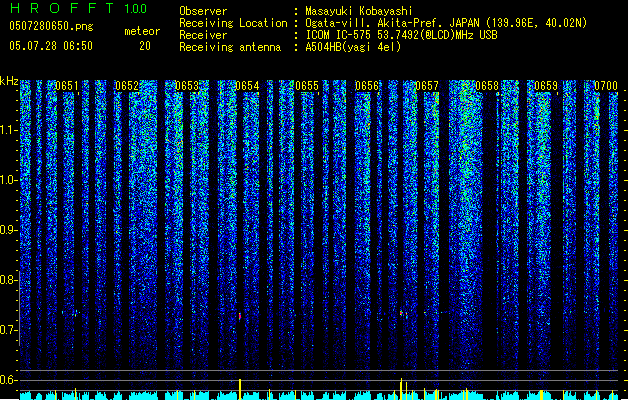The image size is (629, 400).
Task: Click the 0654 time marker
Action: 247,86
